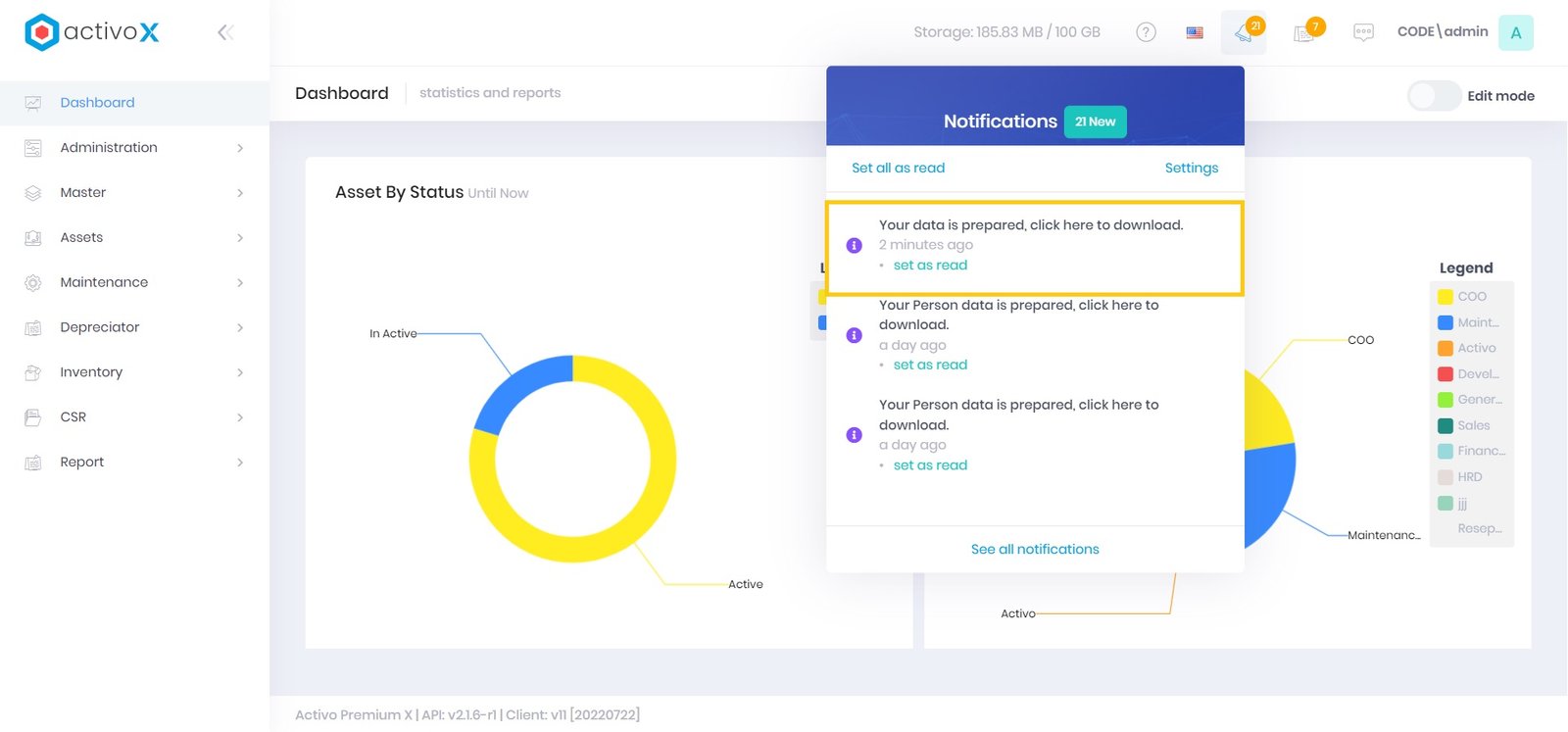The width and height of the screenshot is (1568, 732).
Task: Open the 'Your data is prepared' notification
Action: click(x=1030, y=225)
